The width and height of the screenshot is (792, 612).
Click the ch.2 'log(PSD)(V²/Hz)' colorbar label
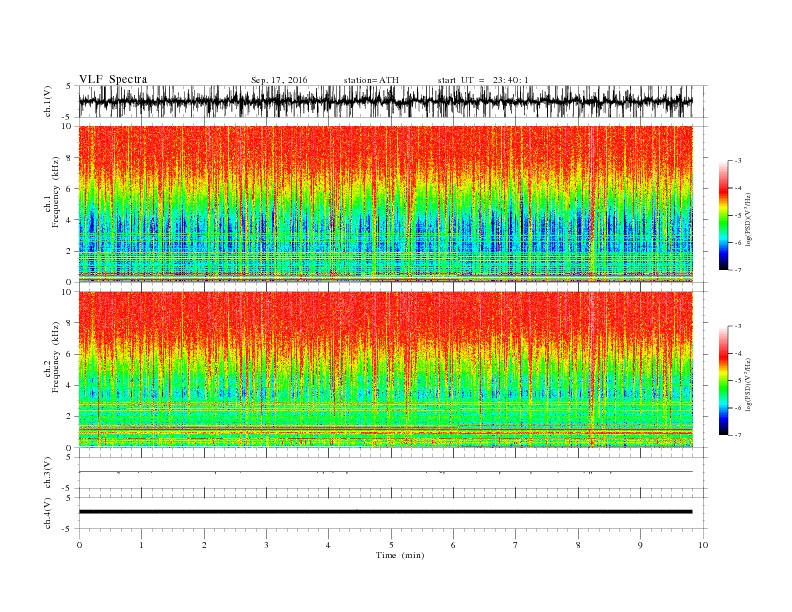pyautogui.click(x=748, y=384)
